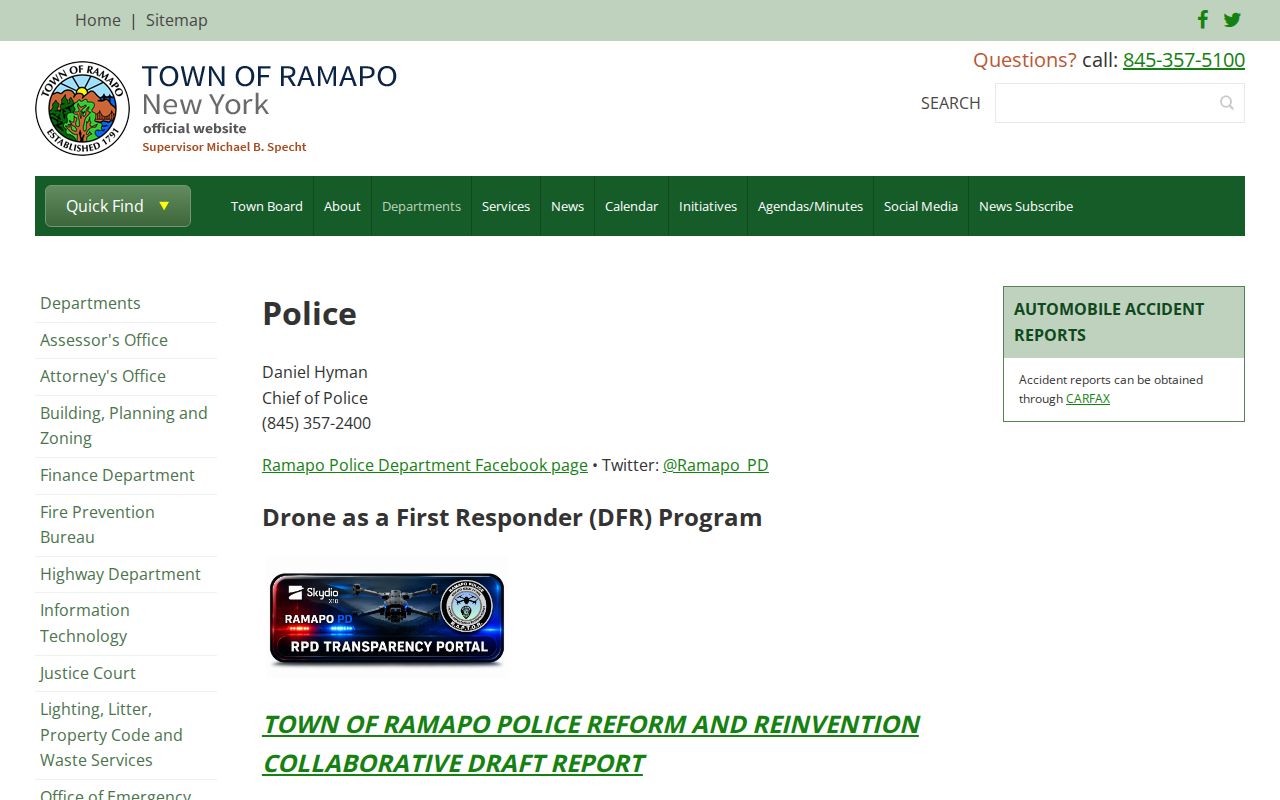The image size is (1280, 800).
Task: Go to the News menu item
Action: pyautogui.click(x=567, y=206)
